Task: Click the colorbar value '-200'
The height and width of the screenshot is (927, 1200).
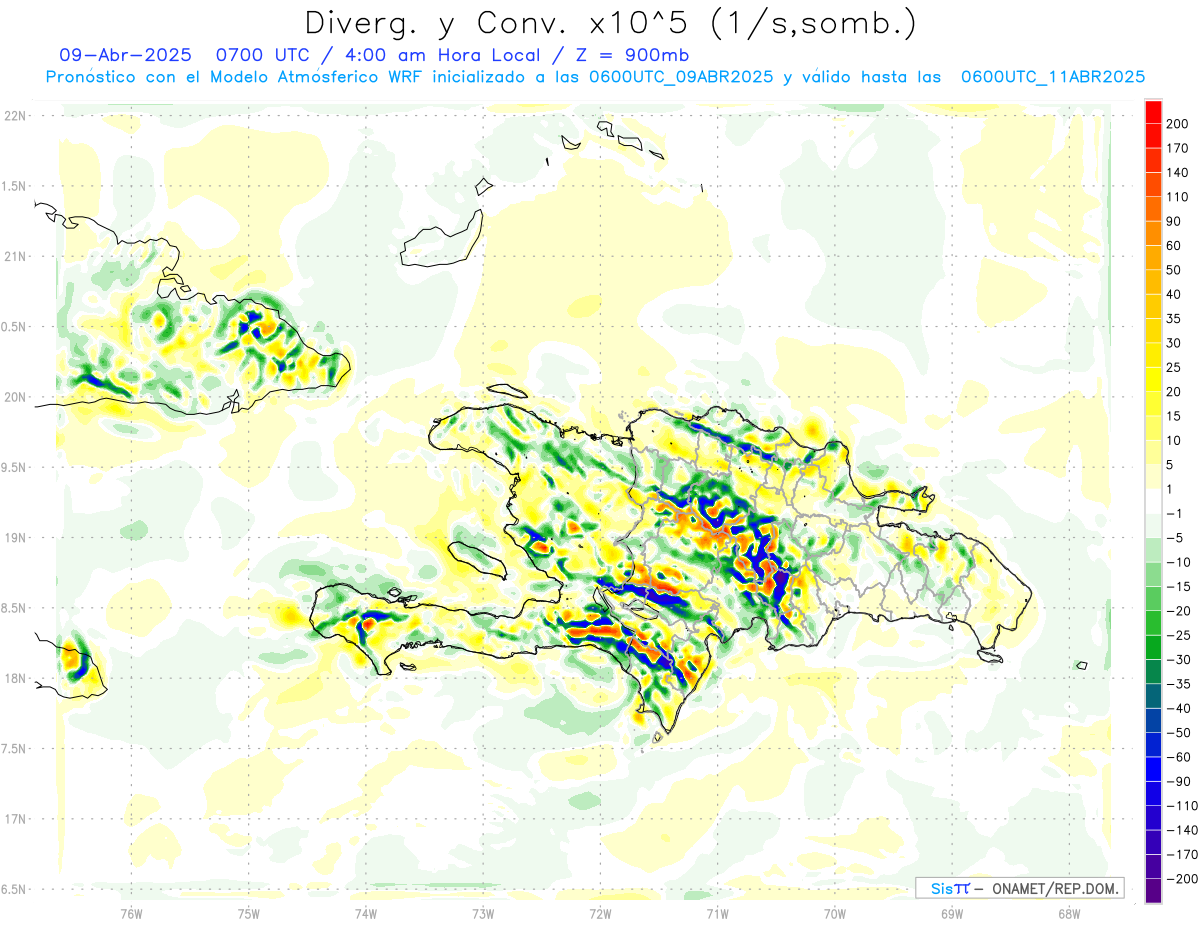Action: pyautogui.click(x=1183, y=879)
